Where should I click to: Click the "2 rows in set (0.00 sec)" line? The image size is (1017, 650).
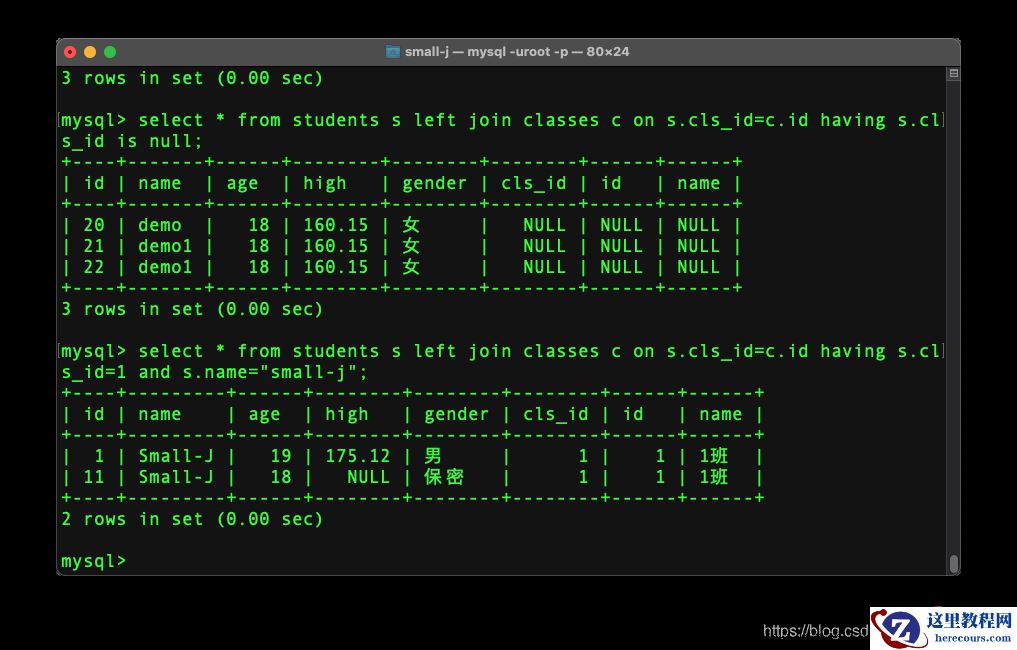point(192,519)
